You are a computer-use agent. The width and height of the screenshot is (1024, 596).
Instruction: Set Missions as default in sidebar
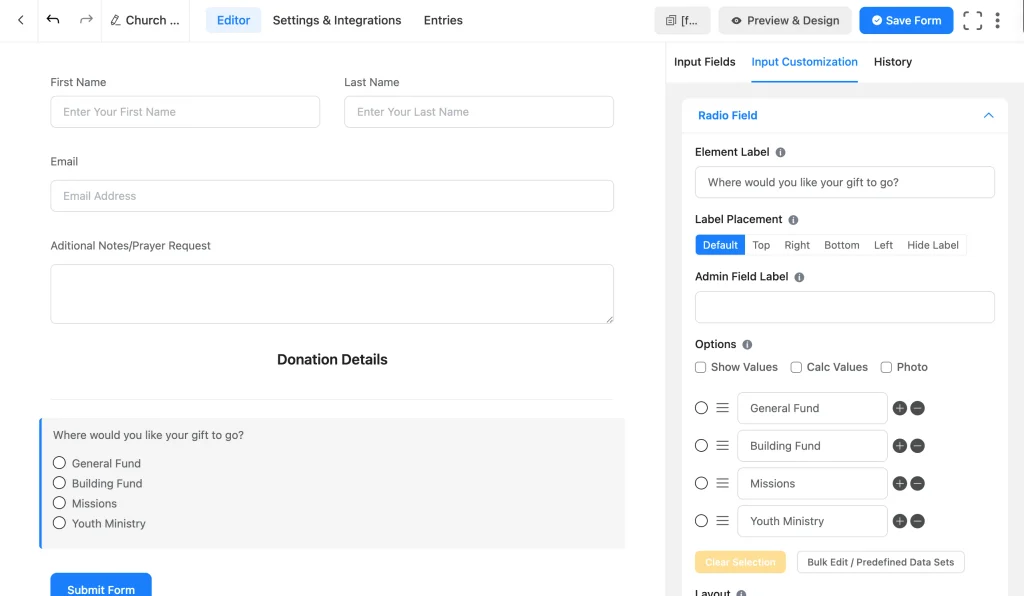pos(701,484)
